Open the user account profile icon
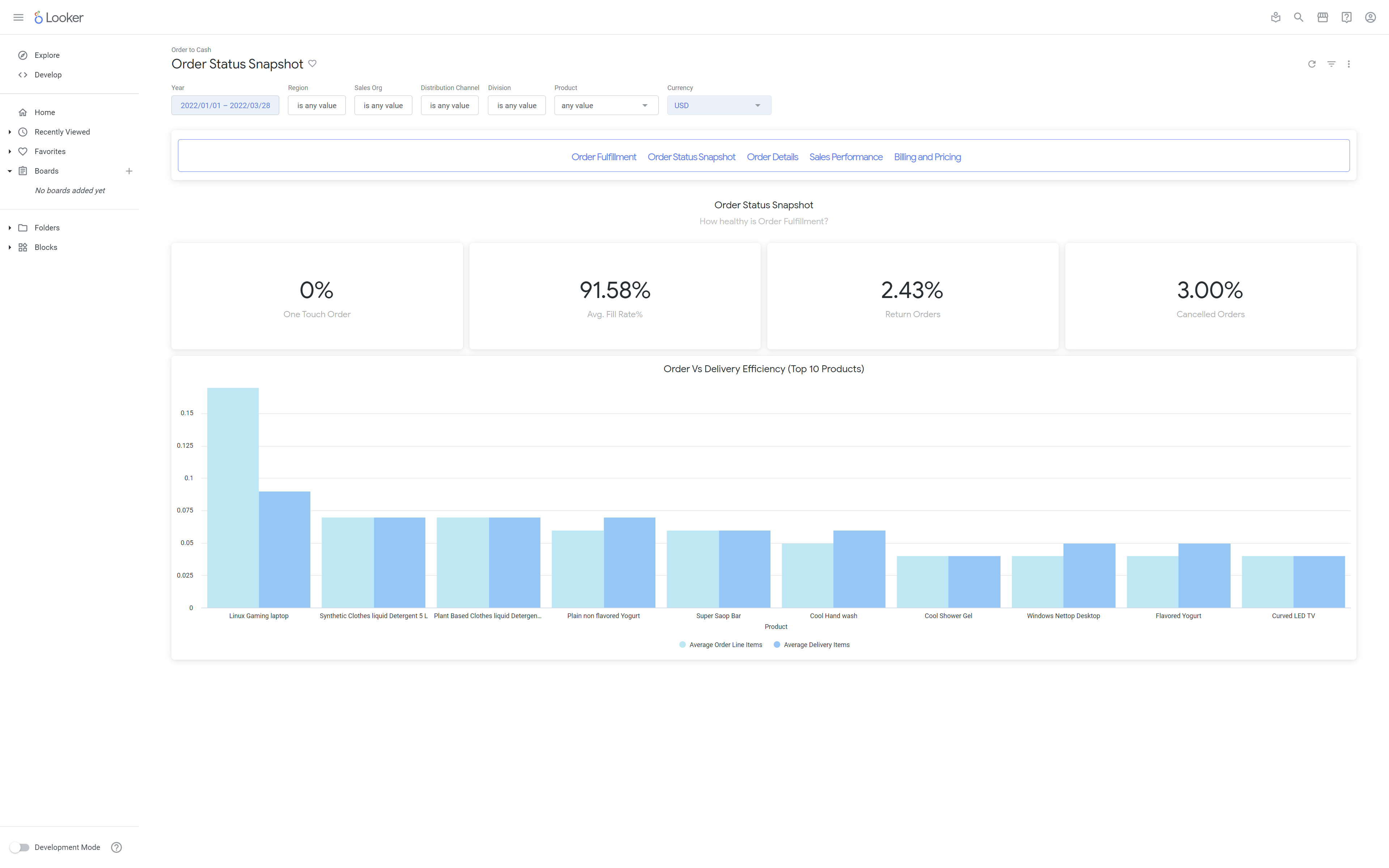The width and height of the screenshot is (1389, 868). pyautogui.click(x=1370, y=17)
